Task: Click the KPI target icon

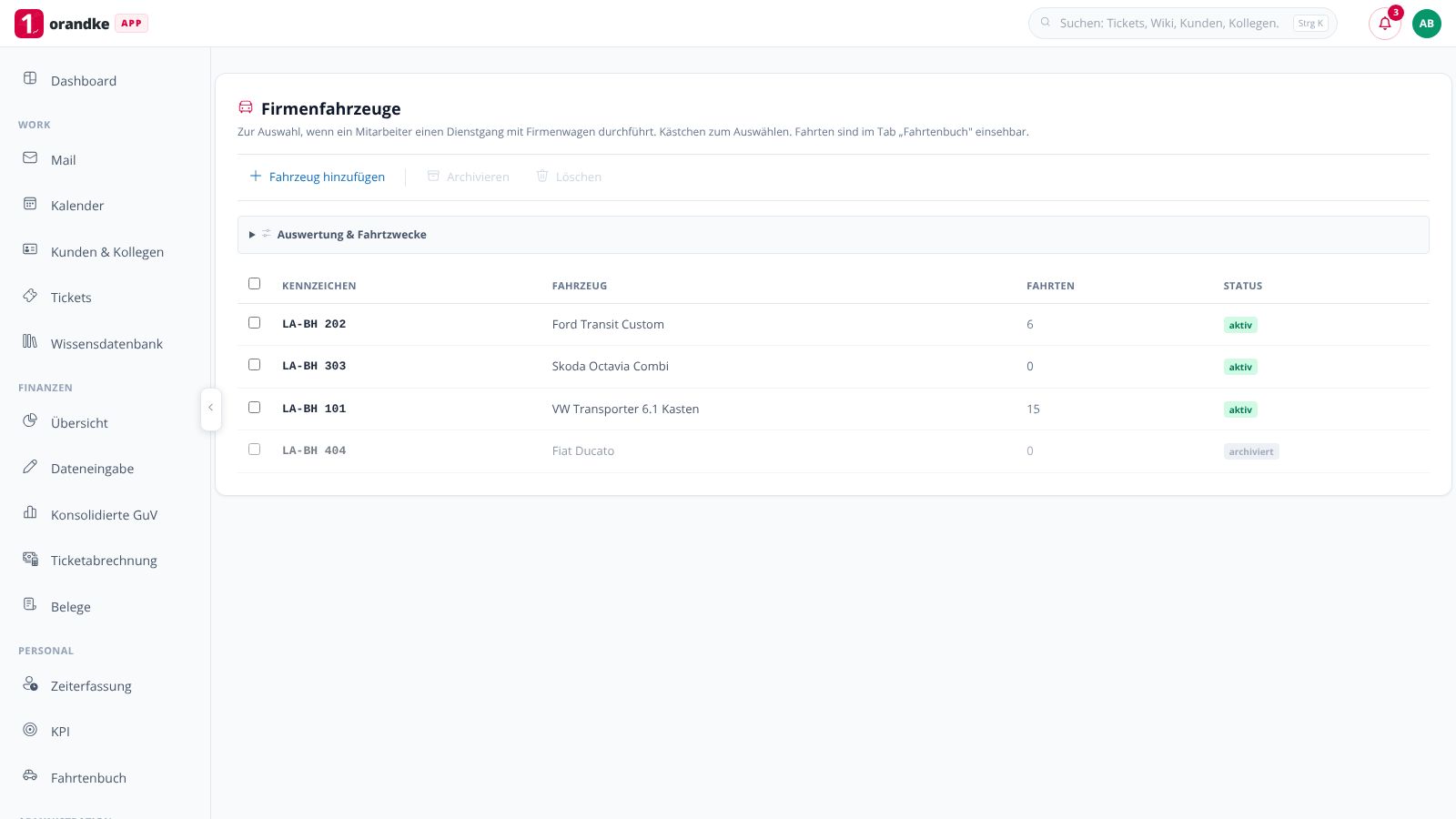Action: coord(30,729)
